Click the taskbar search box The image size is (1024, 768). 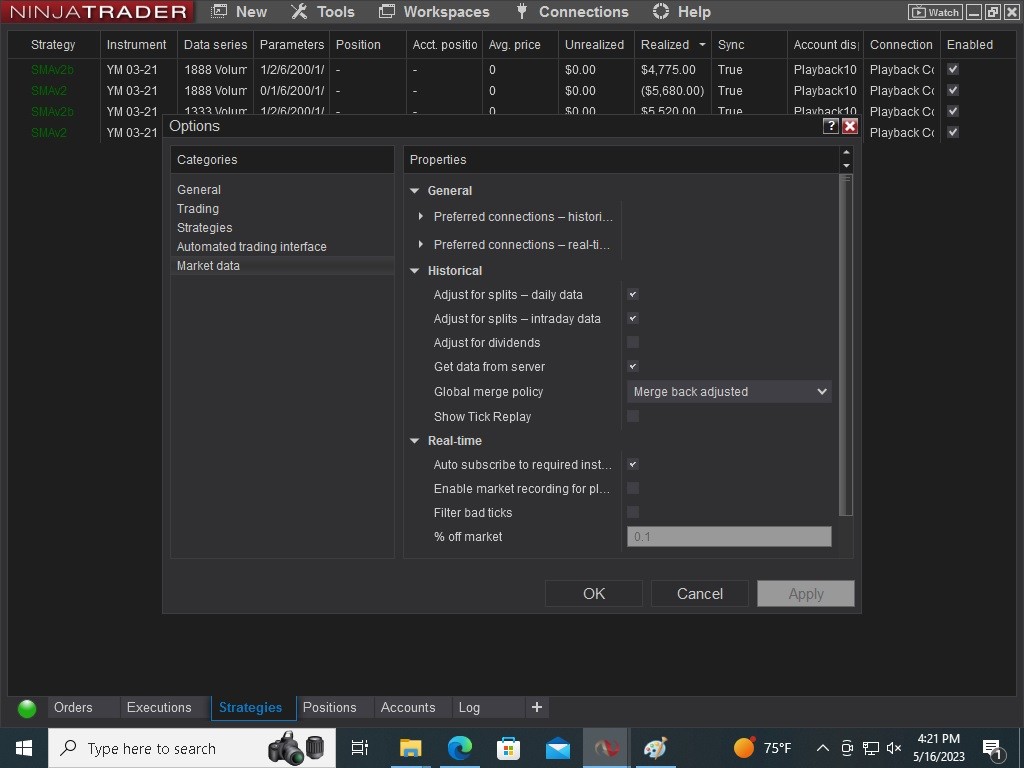(192, 748)
